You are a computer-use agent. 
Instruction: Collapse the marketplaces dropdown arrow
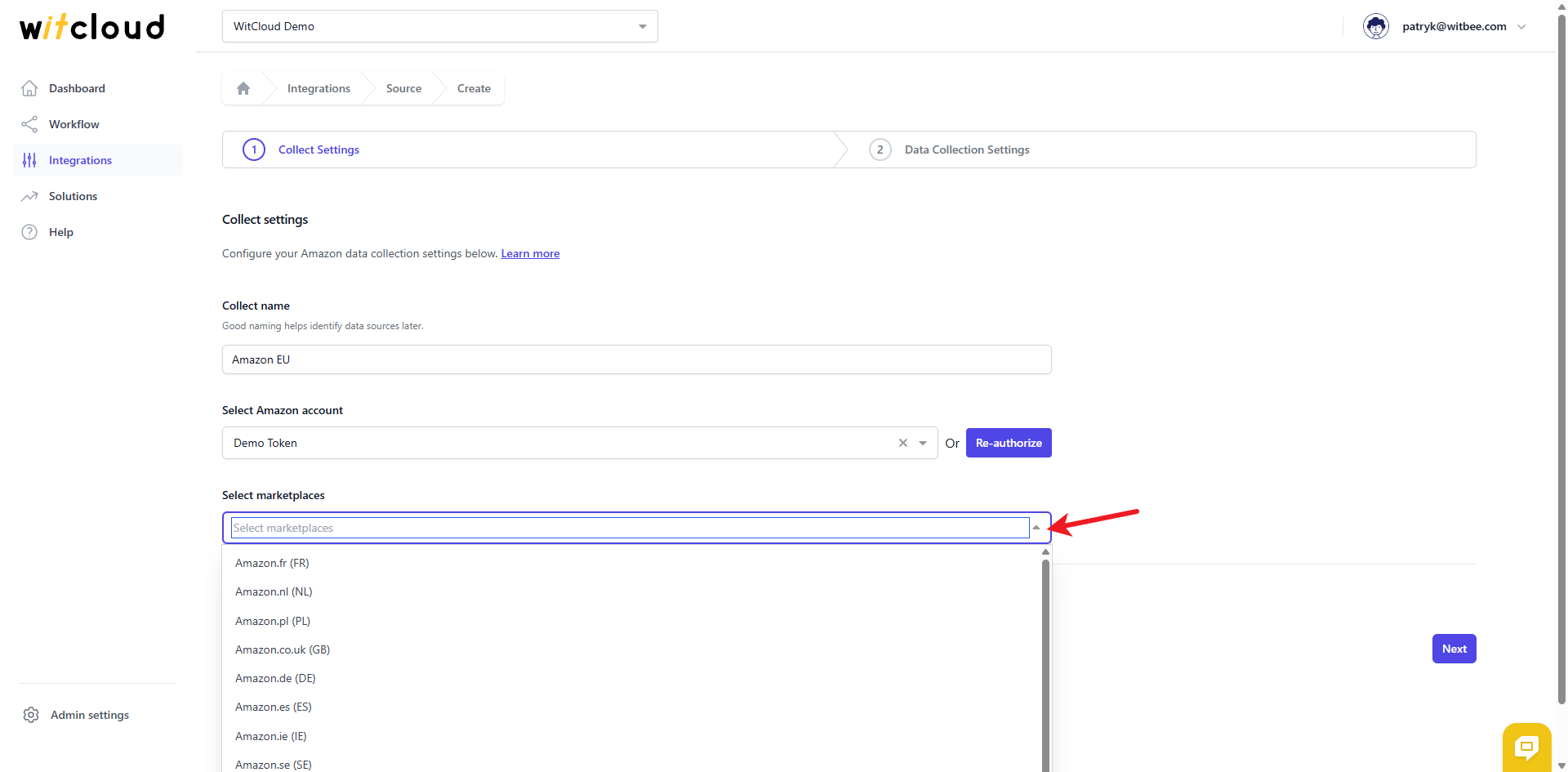pyautogui.click(x=1036, y=528)
